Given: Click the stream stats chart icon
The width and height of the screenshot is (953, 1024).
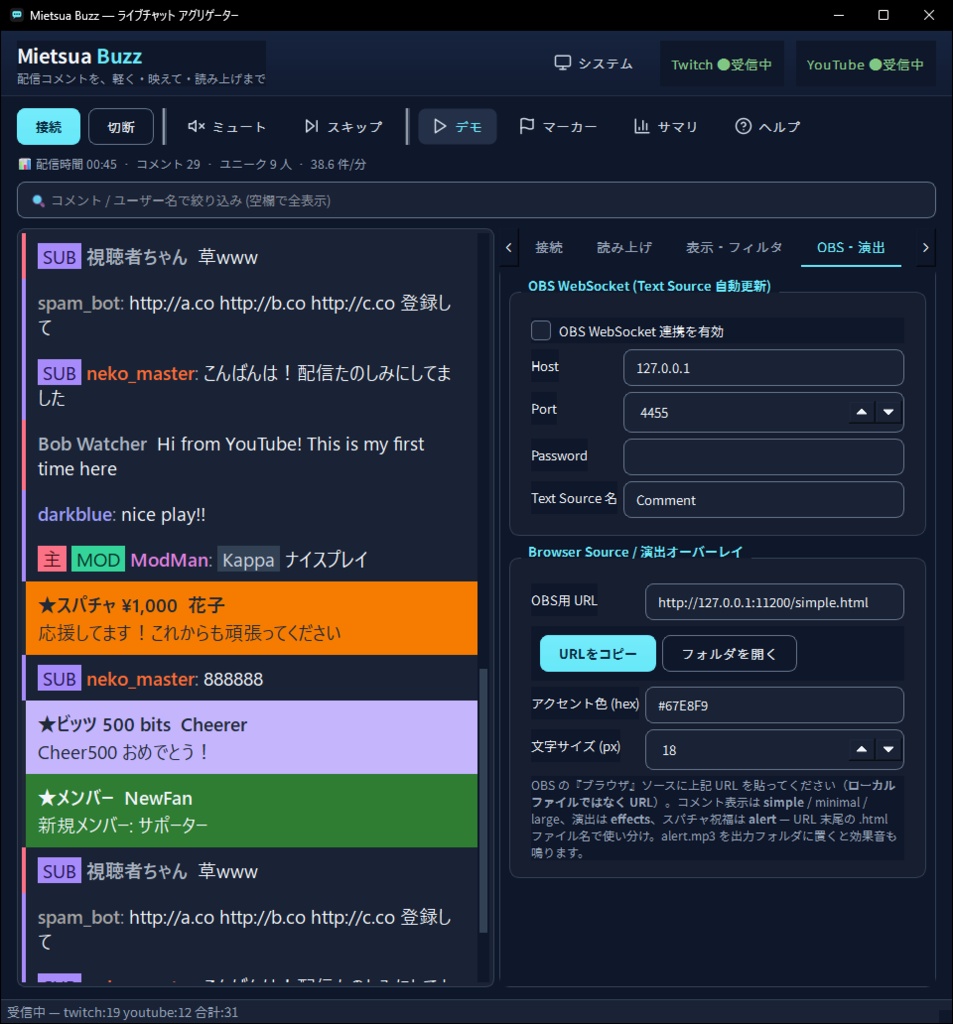Looking at the screenshot, I should point(24,164).
